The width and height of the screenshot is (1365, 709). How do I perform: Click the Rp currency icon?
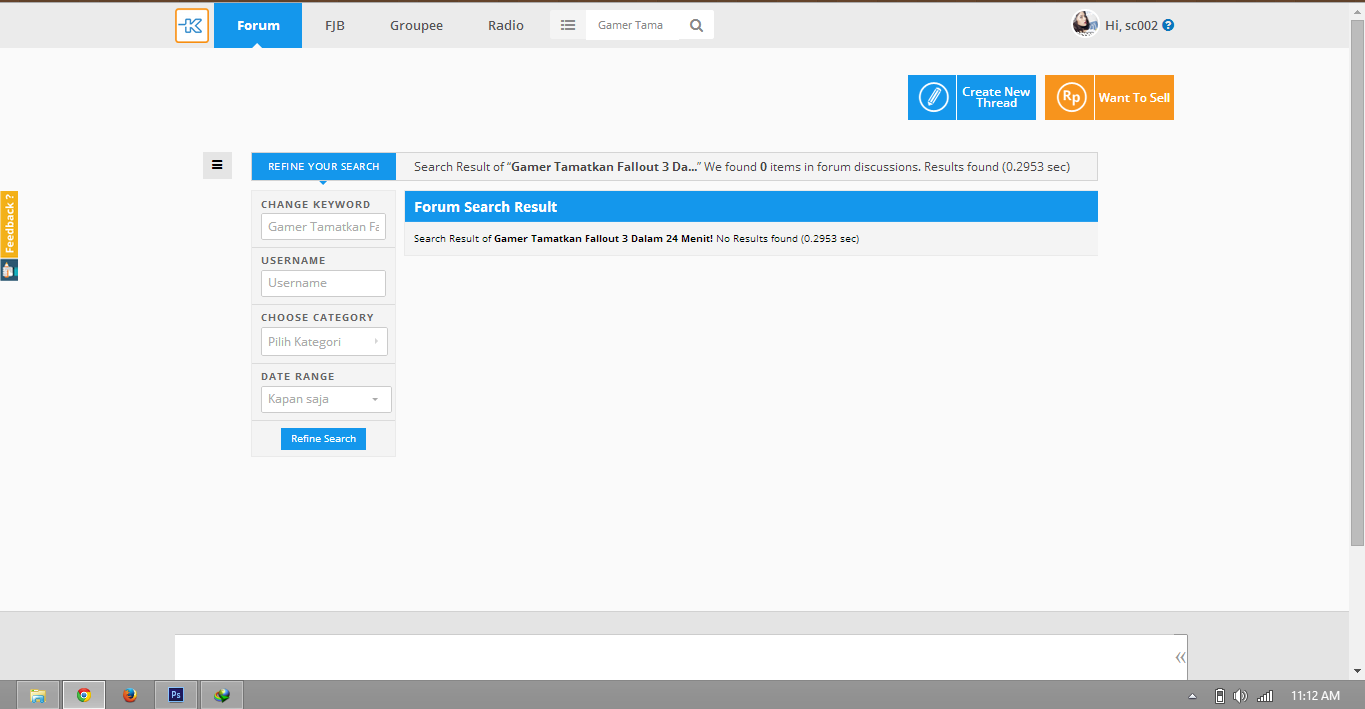1070,97
